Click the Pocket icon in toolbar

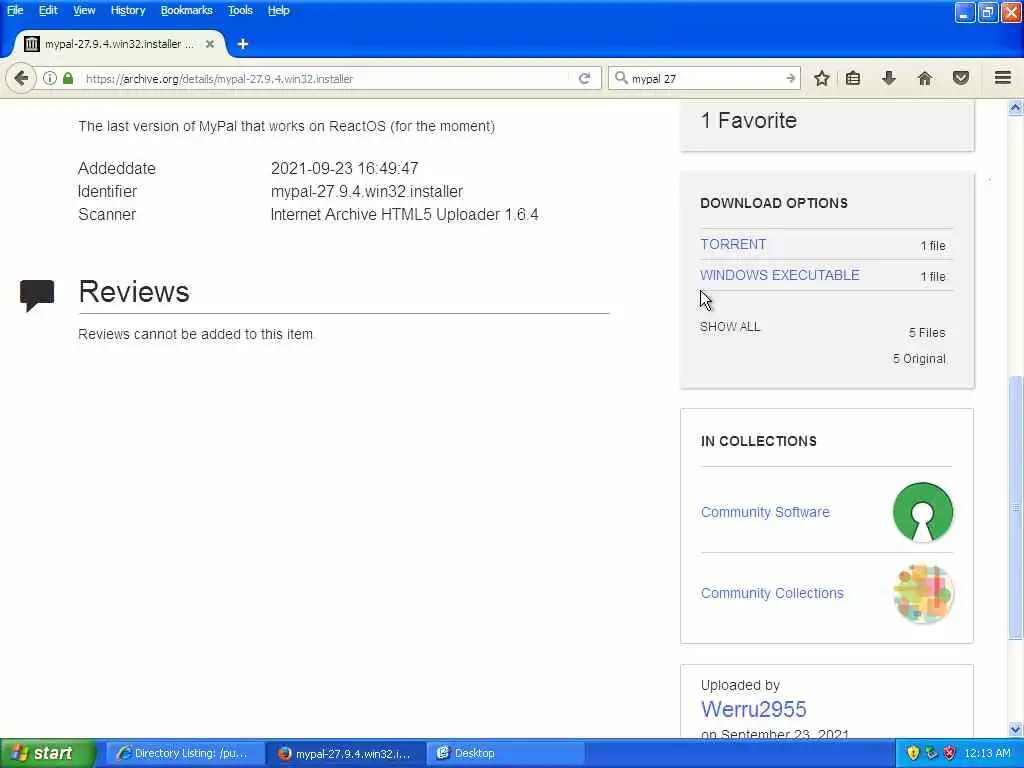961,78
